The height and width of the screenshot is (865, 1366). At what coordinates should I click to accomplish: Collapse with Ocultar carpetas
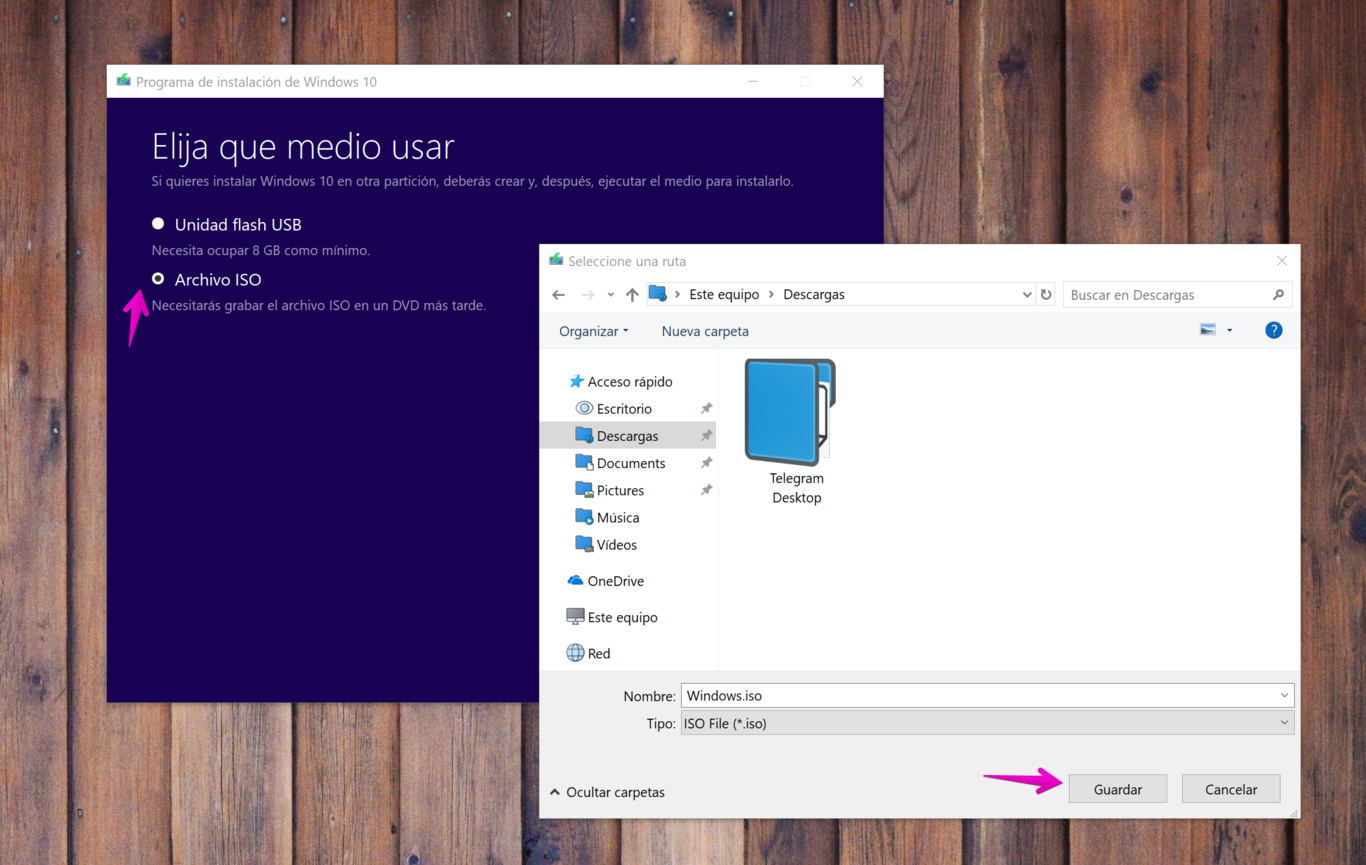click(x=606, y=792)
